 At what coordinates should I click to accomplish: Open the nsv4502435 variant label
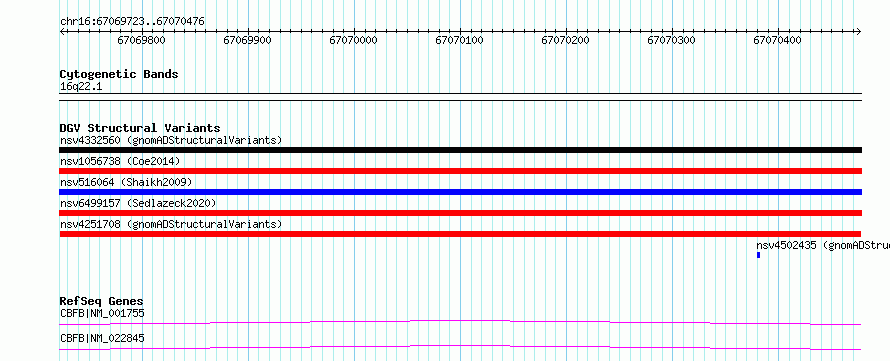(823, 245)
